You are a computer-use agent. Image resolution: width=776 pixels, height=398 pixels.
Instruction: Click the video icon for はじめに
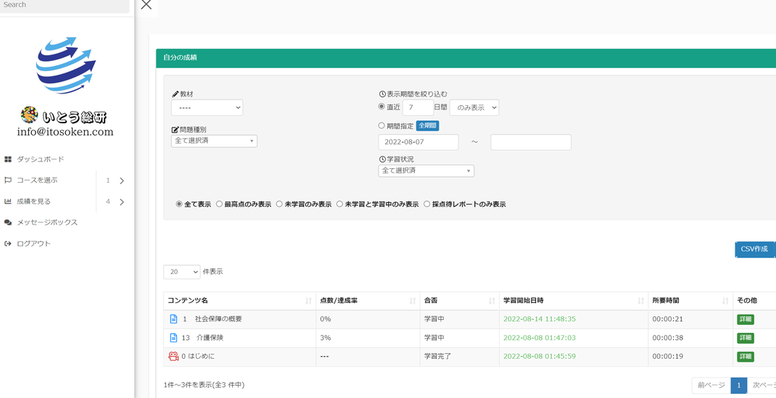[x=173, y=356]
